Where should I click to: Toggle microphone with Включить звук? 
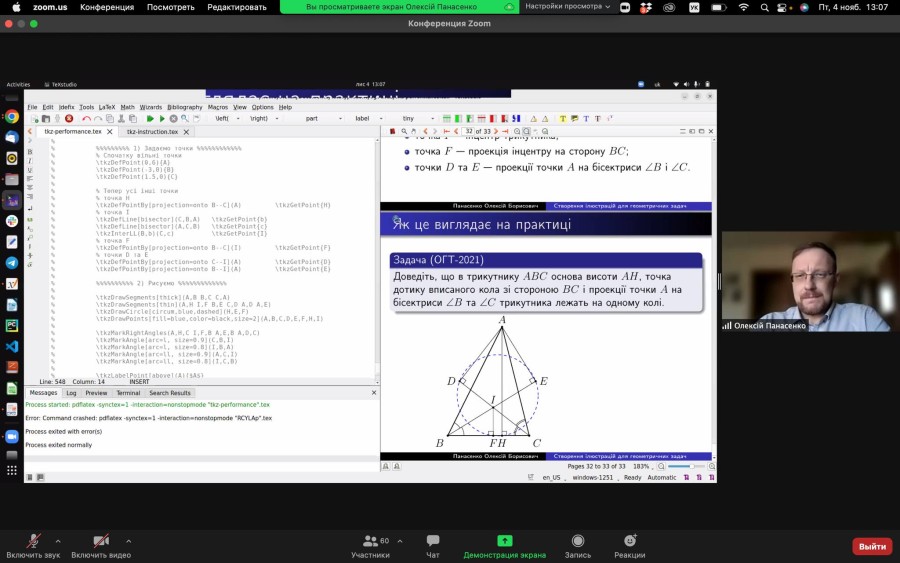[33, 546]
